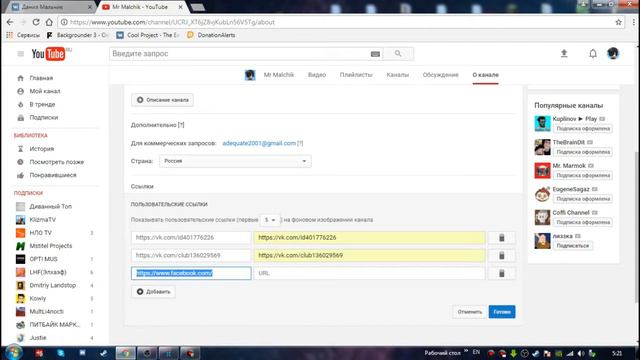Select the О канале tab

tap(485, 75)
